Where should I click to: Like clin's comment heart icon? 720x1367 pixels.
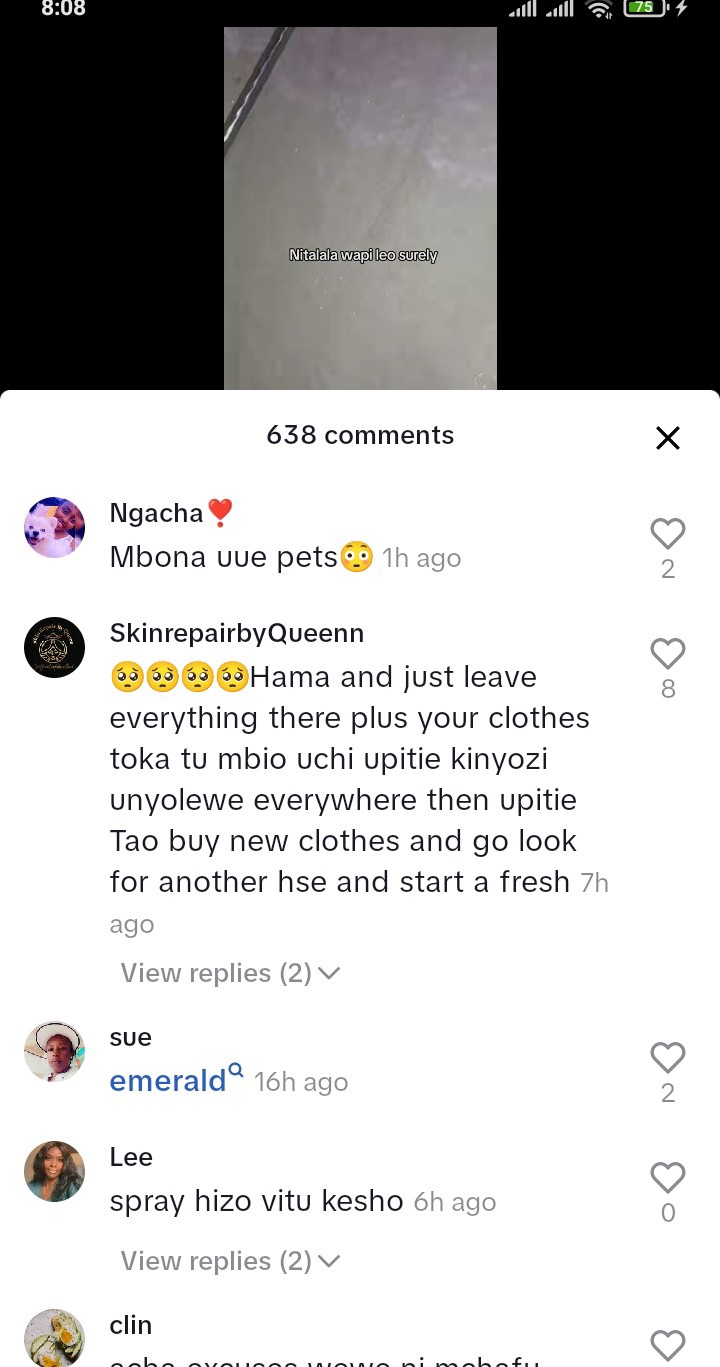(668, 1346)
